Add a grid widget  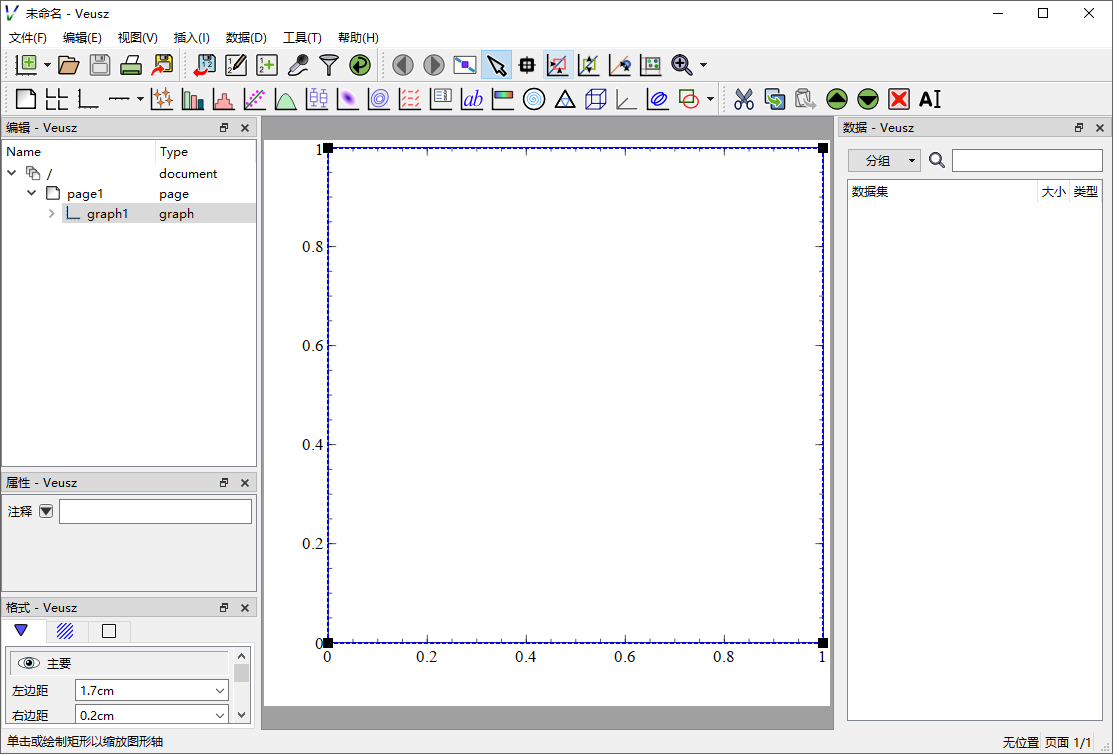(x=57, y=99)
